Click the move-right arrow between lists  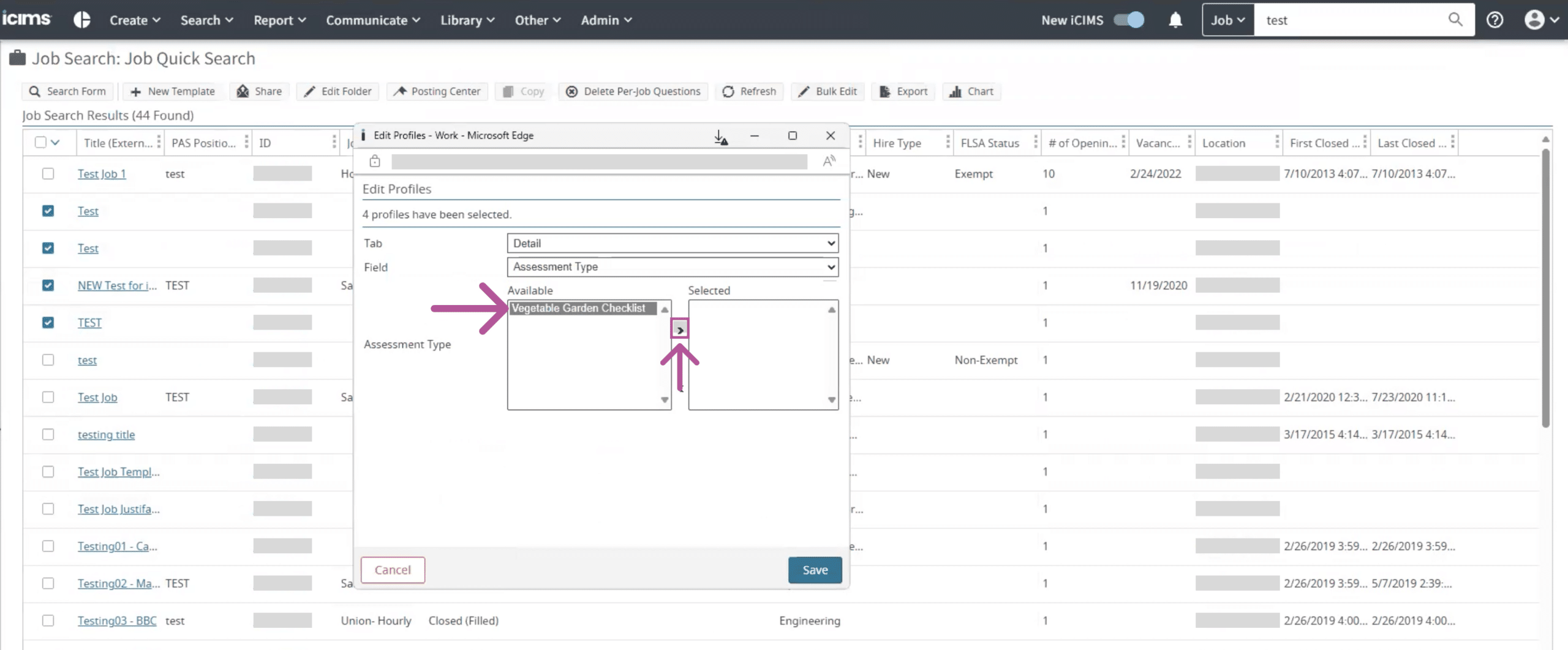pos(679,330)
